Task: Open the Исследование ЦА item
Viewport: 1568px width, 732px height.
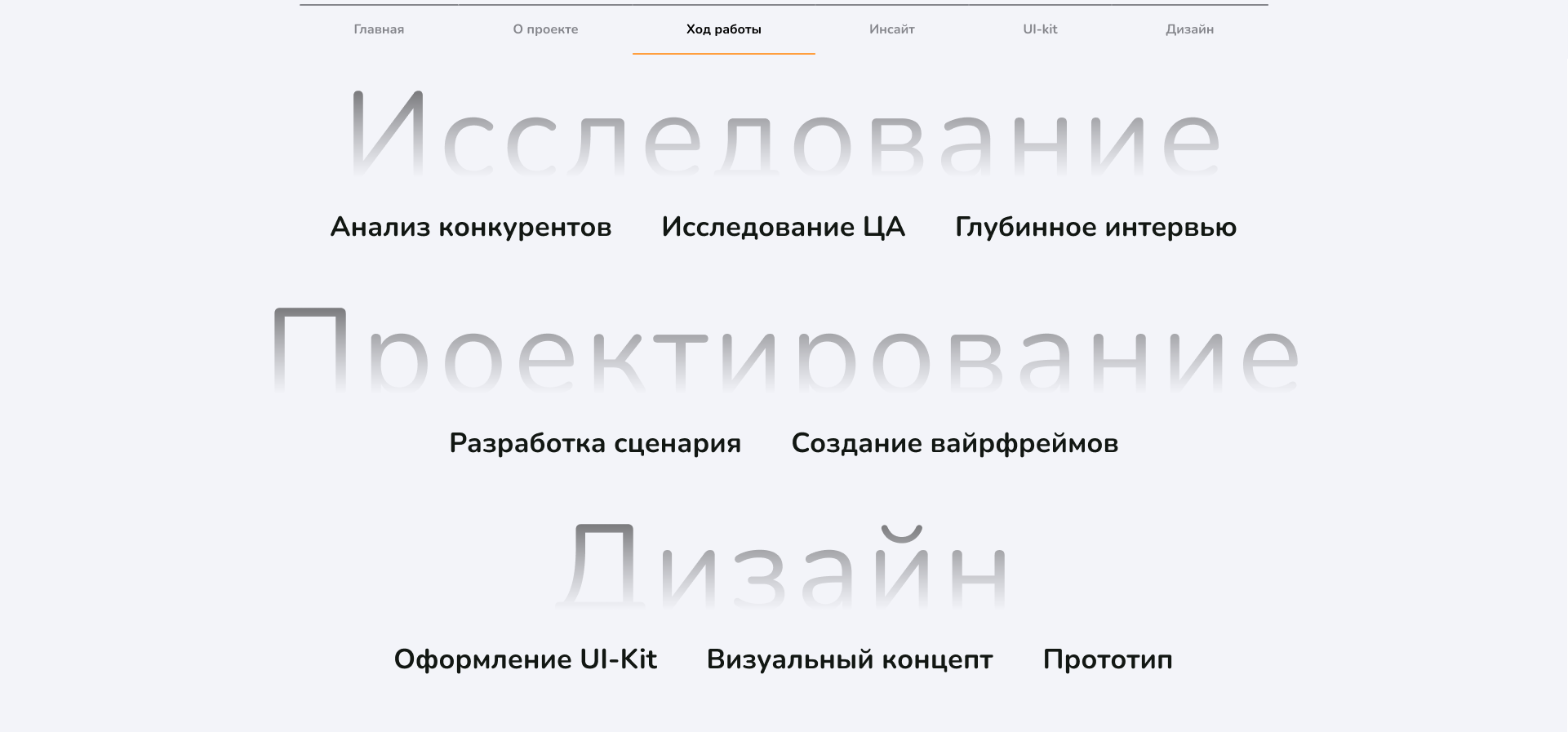Action: pos(784,227)
